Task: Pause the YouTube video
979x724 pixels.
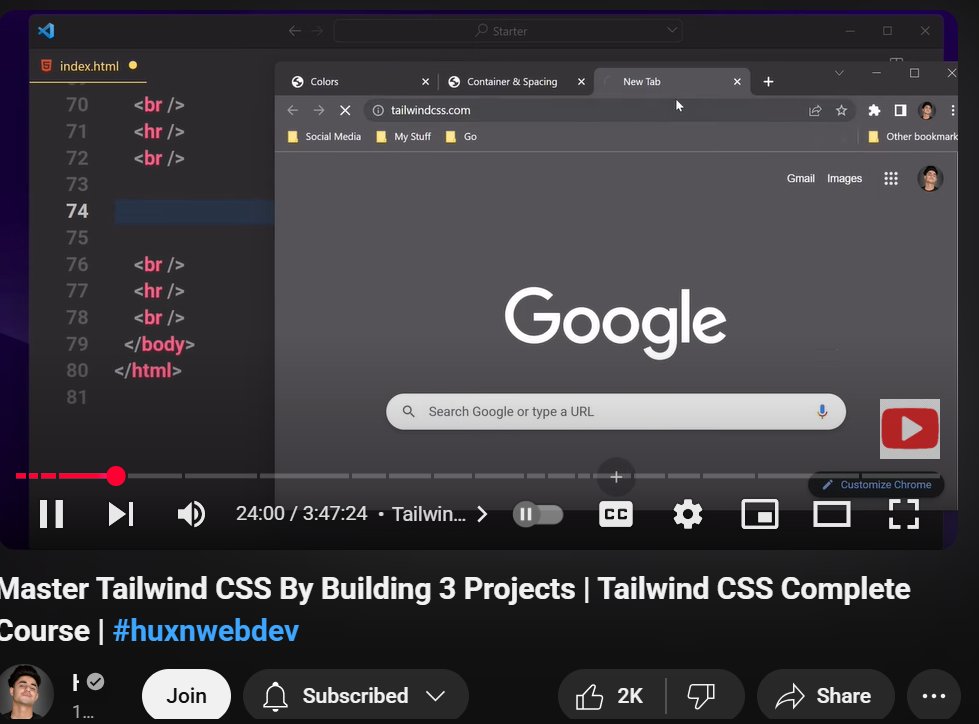Action: [x=52, y=514]
